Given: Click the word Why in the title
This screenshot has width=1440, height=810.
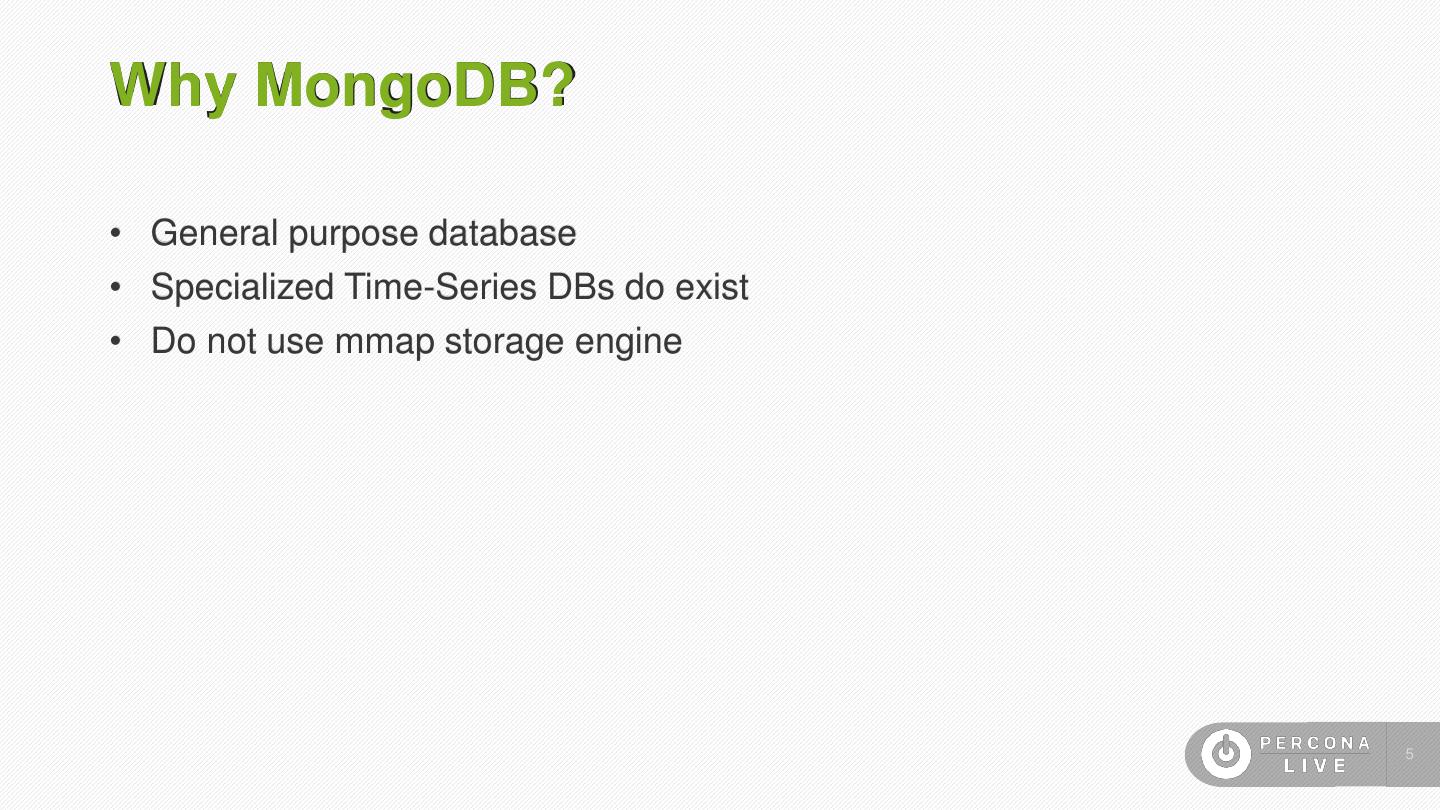Looking at the screenshot, I should 172,85.
